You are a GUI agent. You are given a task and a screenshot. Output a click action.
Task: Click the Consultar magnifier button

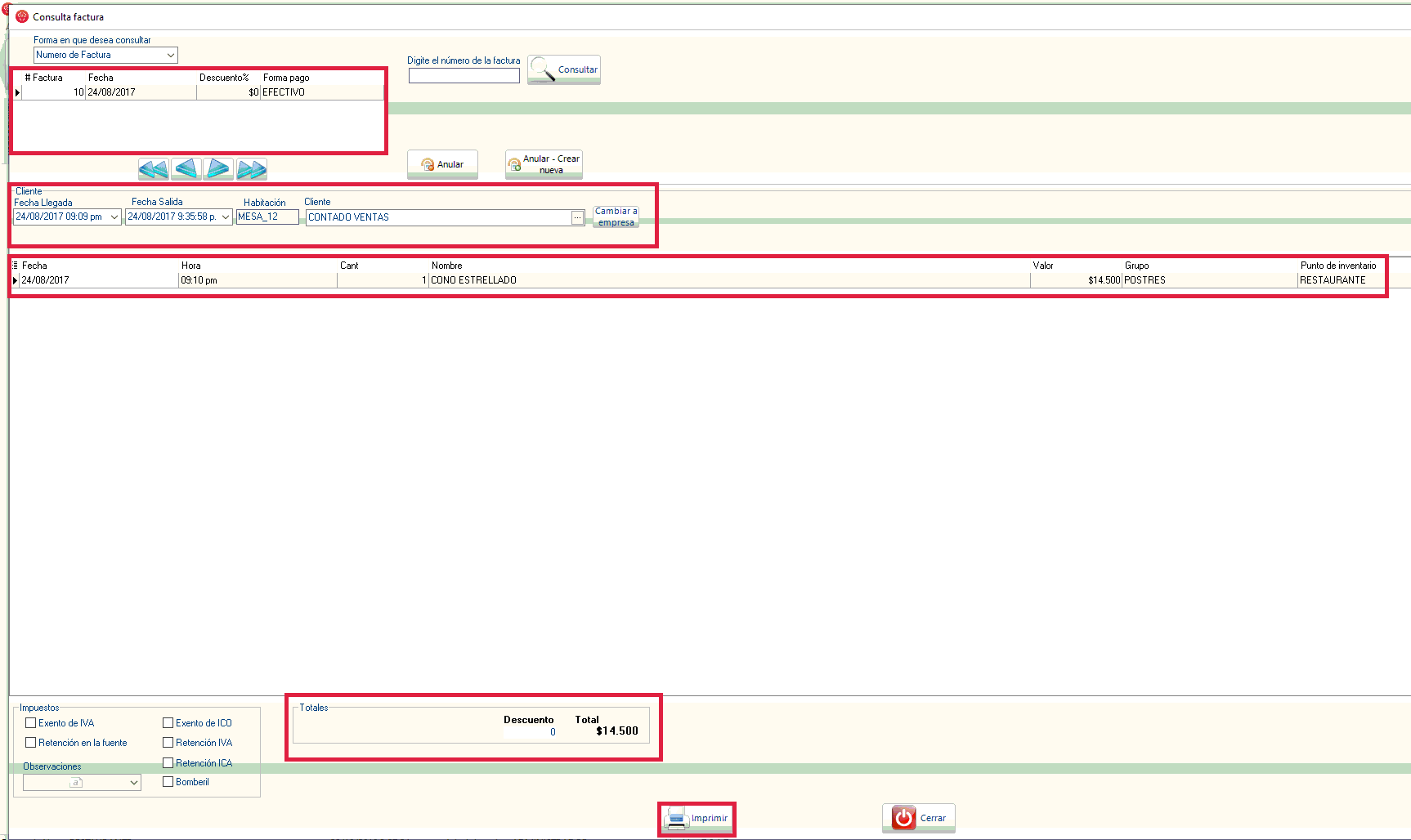564,69
